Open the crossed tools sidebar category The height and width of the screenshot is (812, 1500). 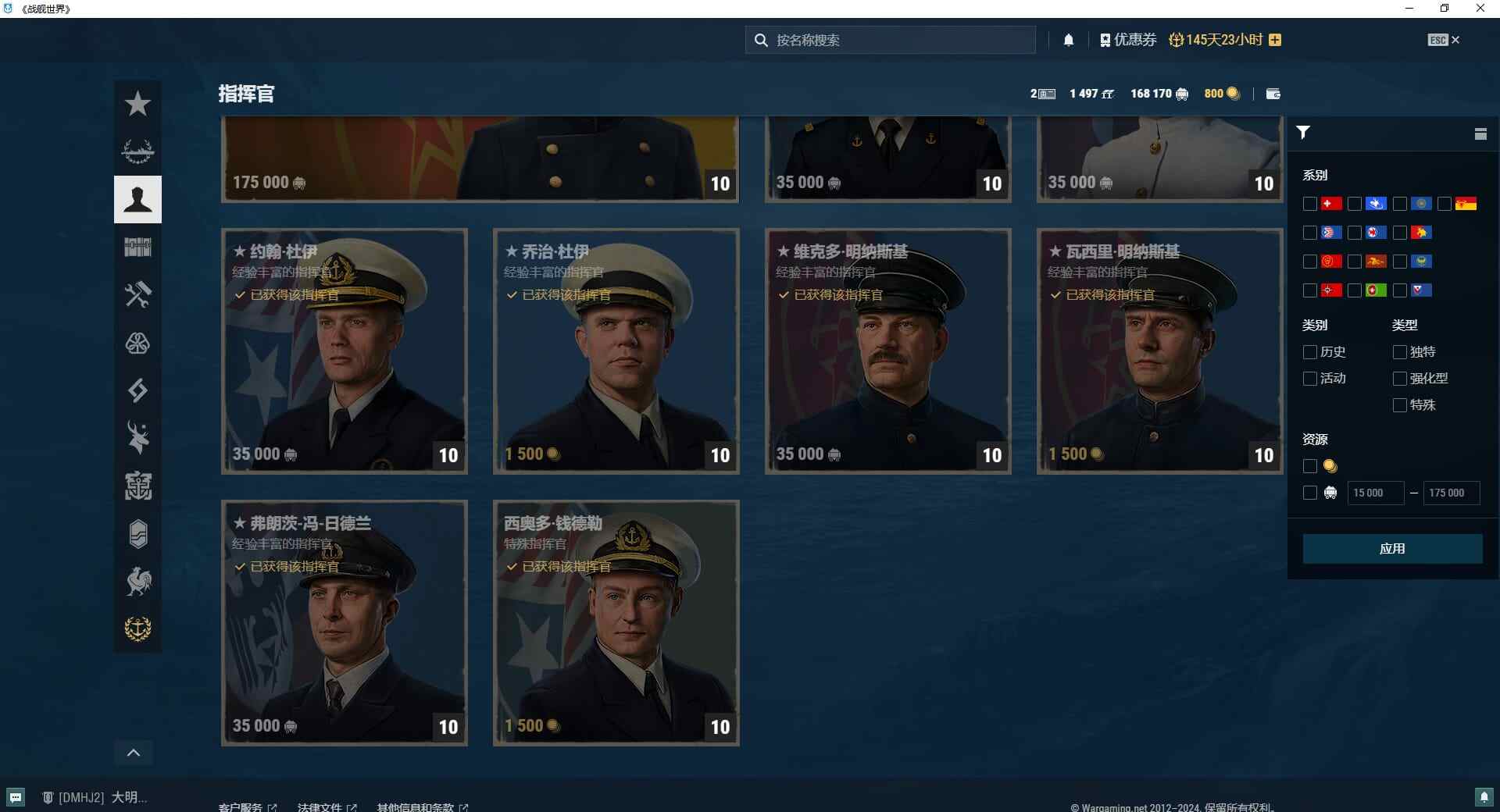pyautogui.click(x=137, y=294)
